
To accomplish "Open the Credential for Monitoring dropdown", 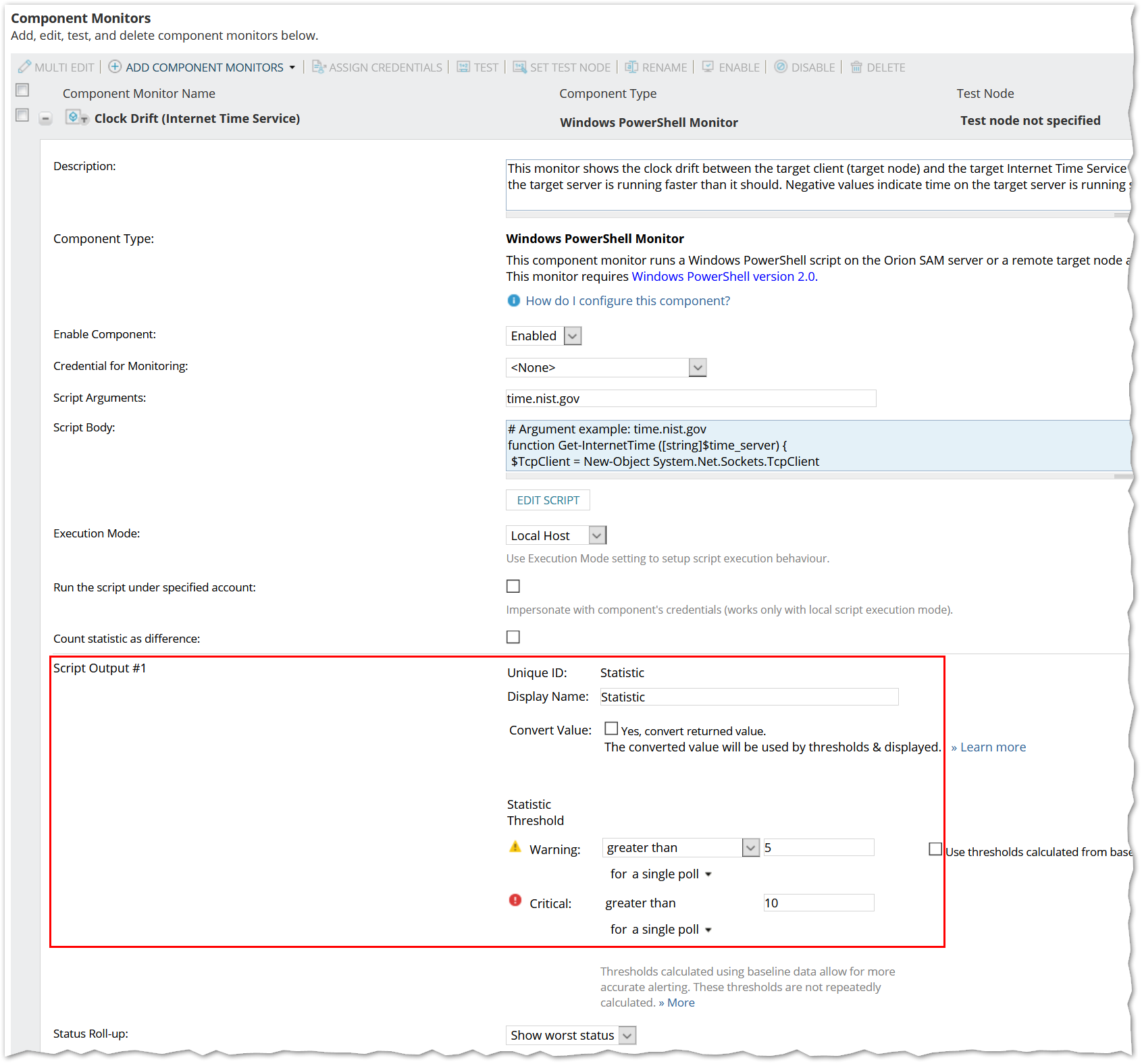I will point(698,367).
